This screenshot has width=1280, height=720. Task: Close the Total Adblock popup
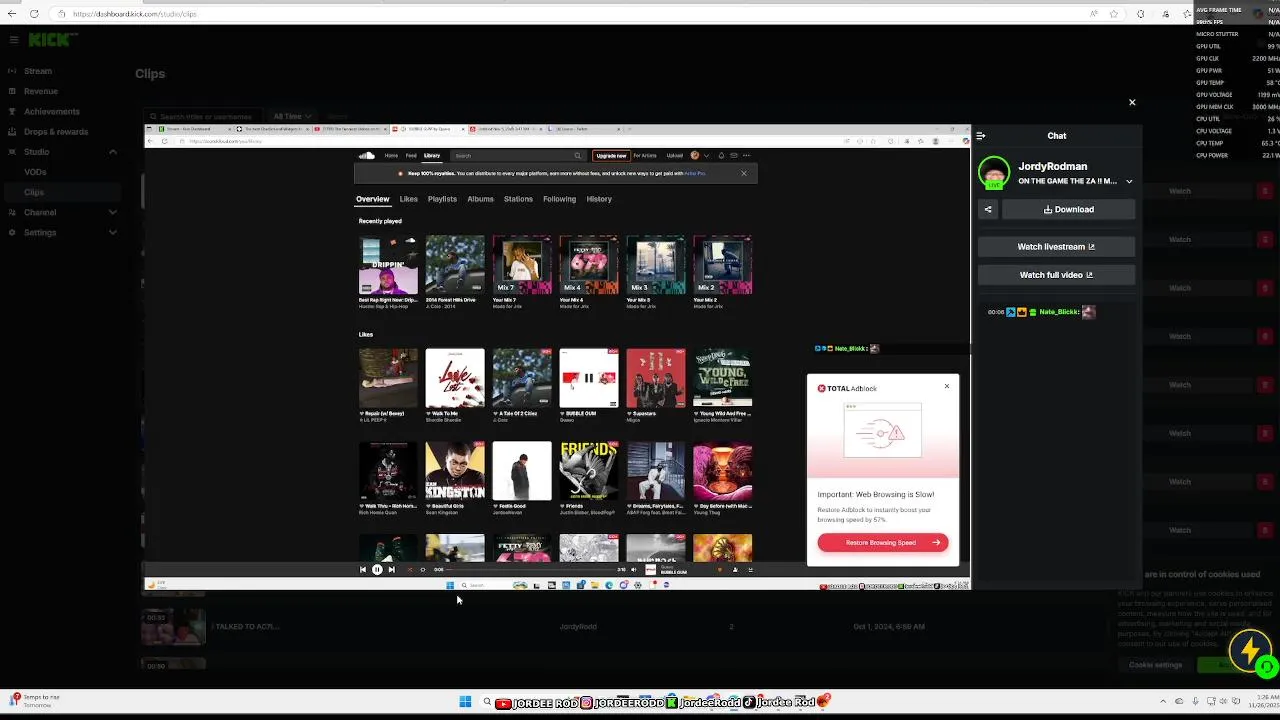[947, 386]
